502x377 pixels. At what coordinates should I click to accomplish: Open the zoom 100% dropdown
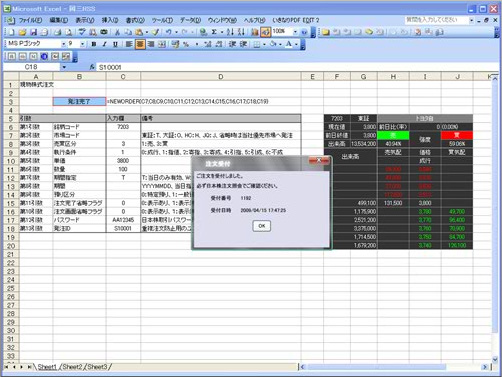(295, 32)
